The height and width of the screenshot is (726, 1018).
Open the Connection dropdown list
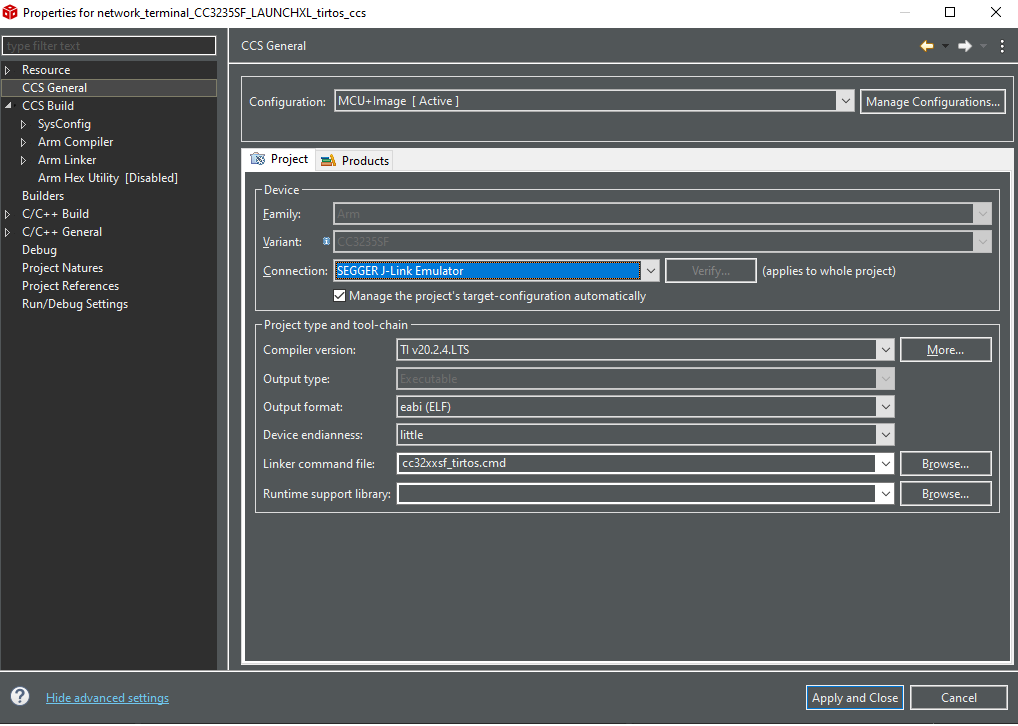[x=650, y=271]
